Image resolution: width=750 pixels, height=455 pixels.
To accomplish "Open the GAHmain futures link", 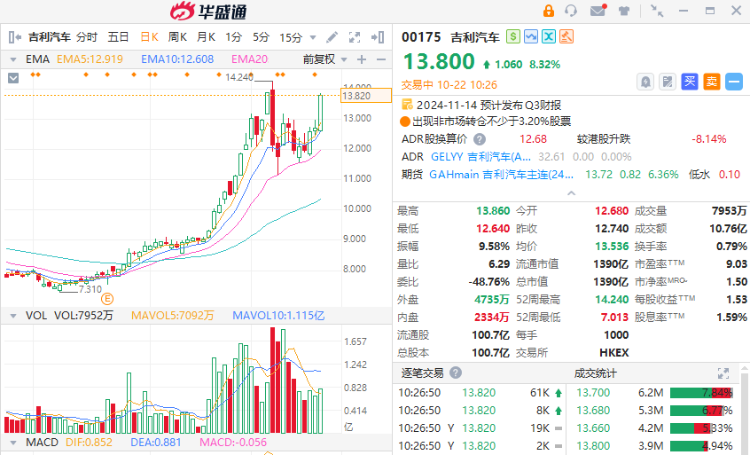I will [501, 175].
